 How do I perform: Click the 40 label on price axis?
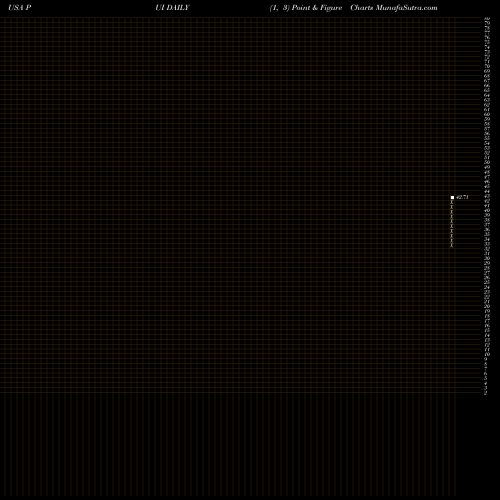coord(487,210)
